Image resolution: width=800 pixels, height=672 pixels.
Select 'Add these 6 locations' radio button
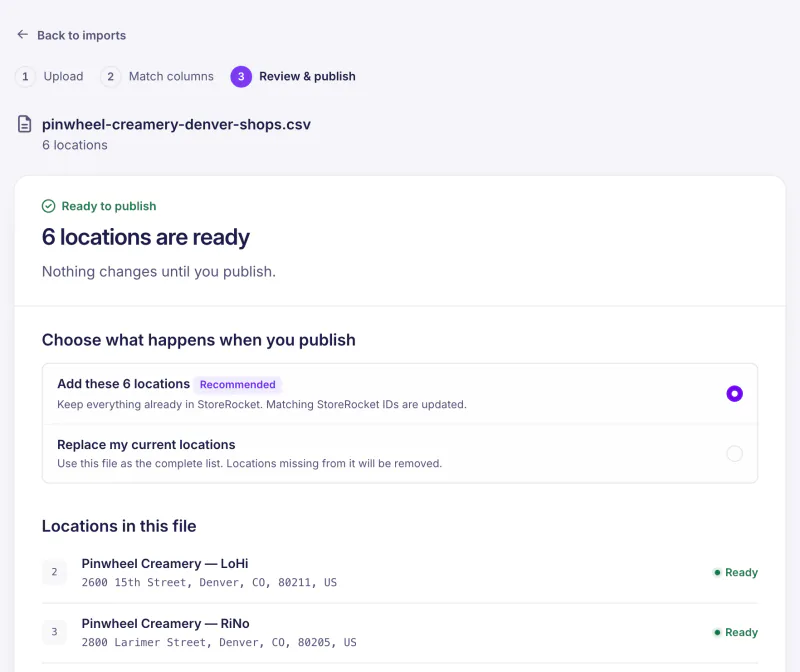[x=734, y=393]
